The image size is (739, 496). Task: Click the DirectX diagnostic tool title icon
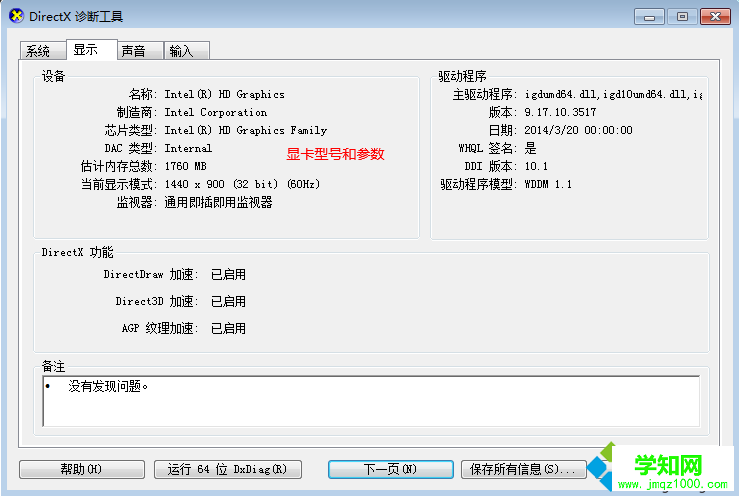(x=16, y=16)
